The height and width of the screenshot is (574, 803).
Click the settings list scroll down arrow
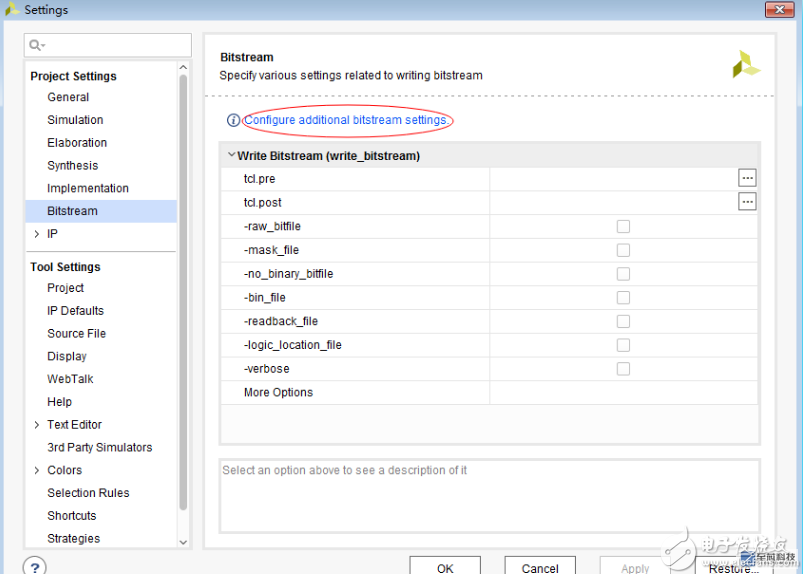coord(183,542)
